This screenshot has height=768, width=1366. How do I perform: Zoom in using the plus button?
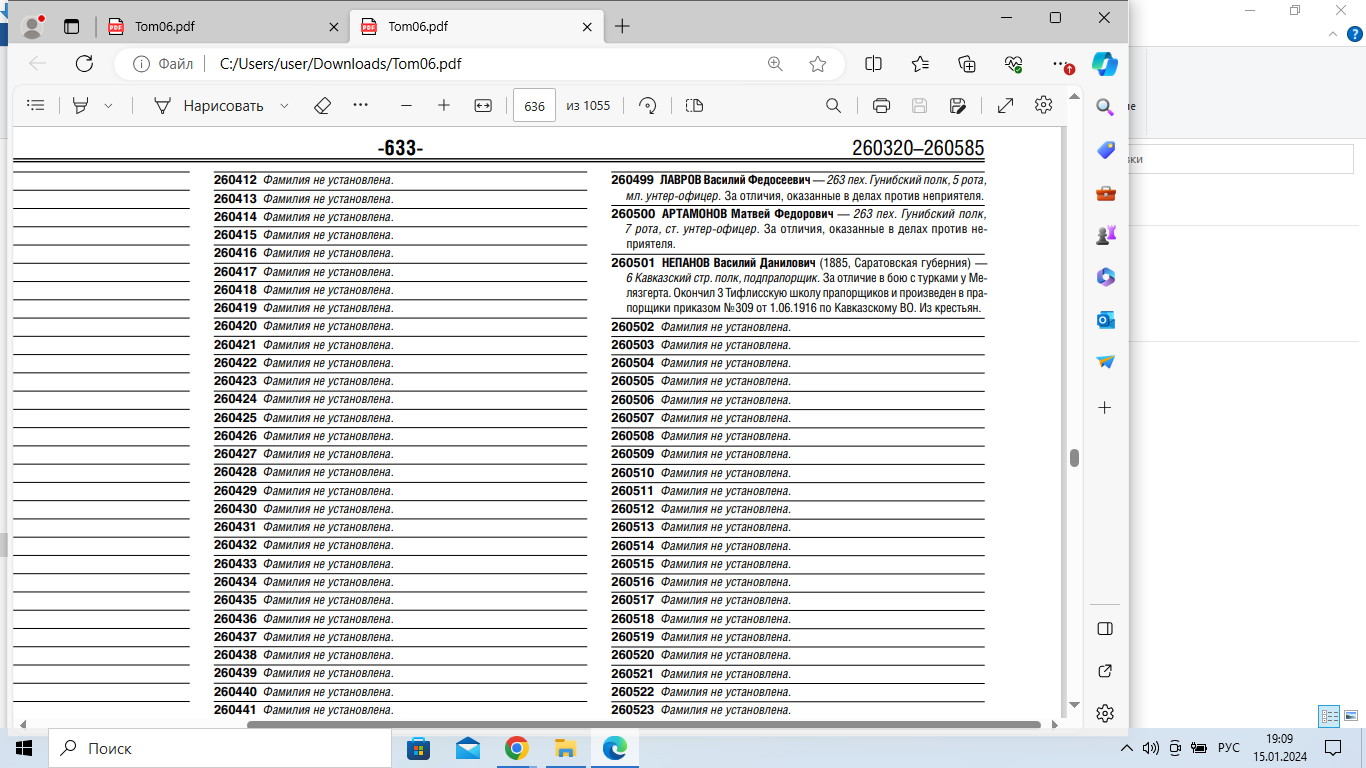coord(444,105)
